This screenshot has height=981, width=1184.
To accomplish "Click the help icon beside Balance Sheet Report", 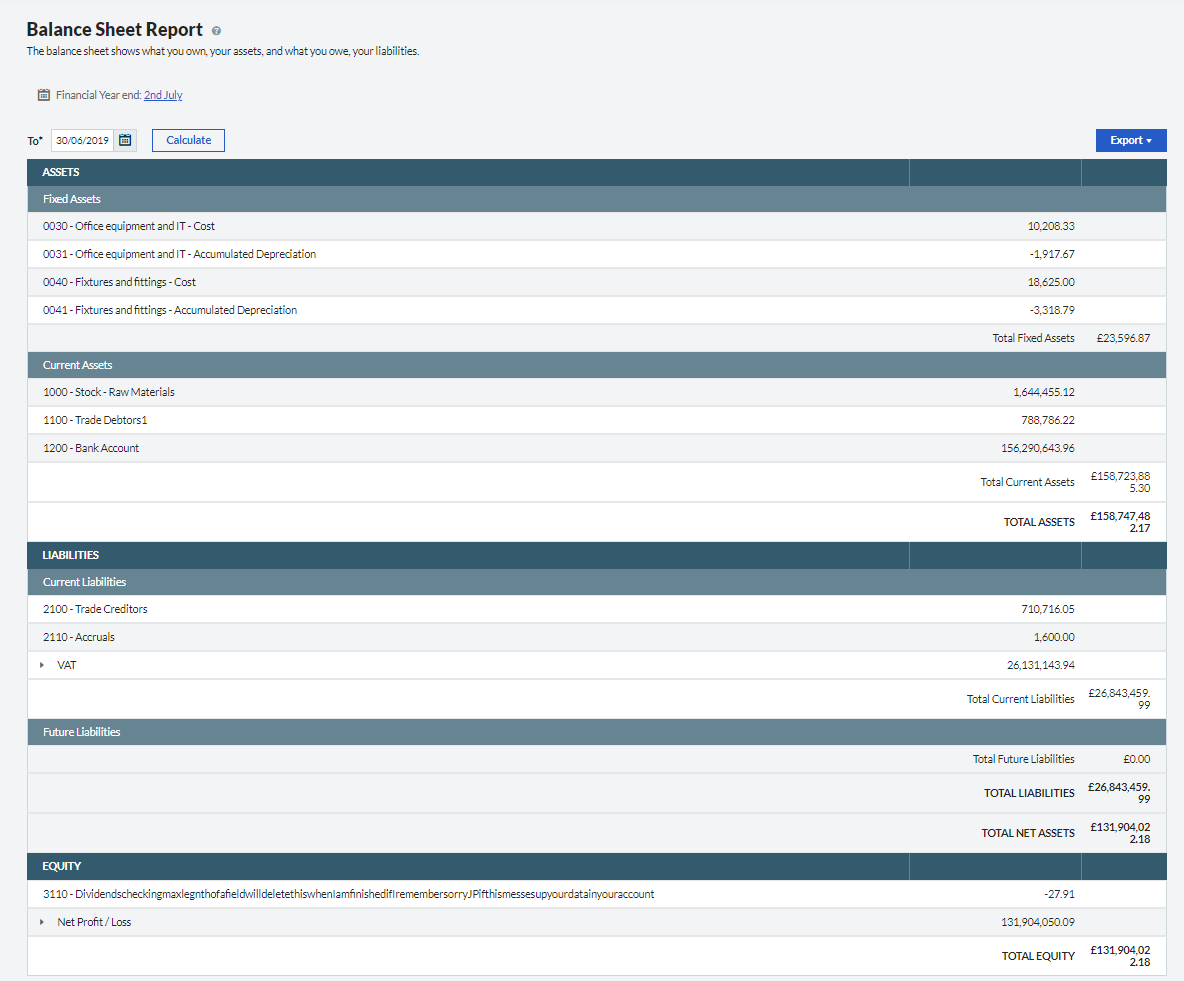I will tap(217, 31).
